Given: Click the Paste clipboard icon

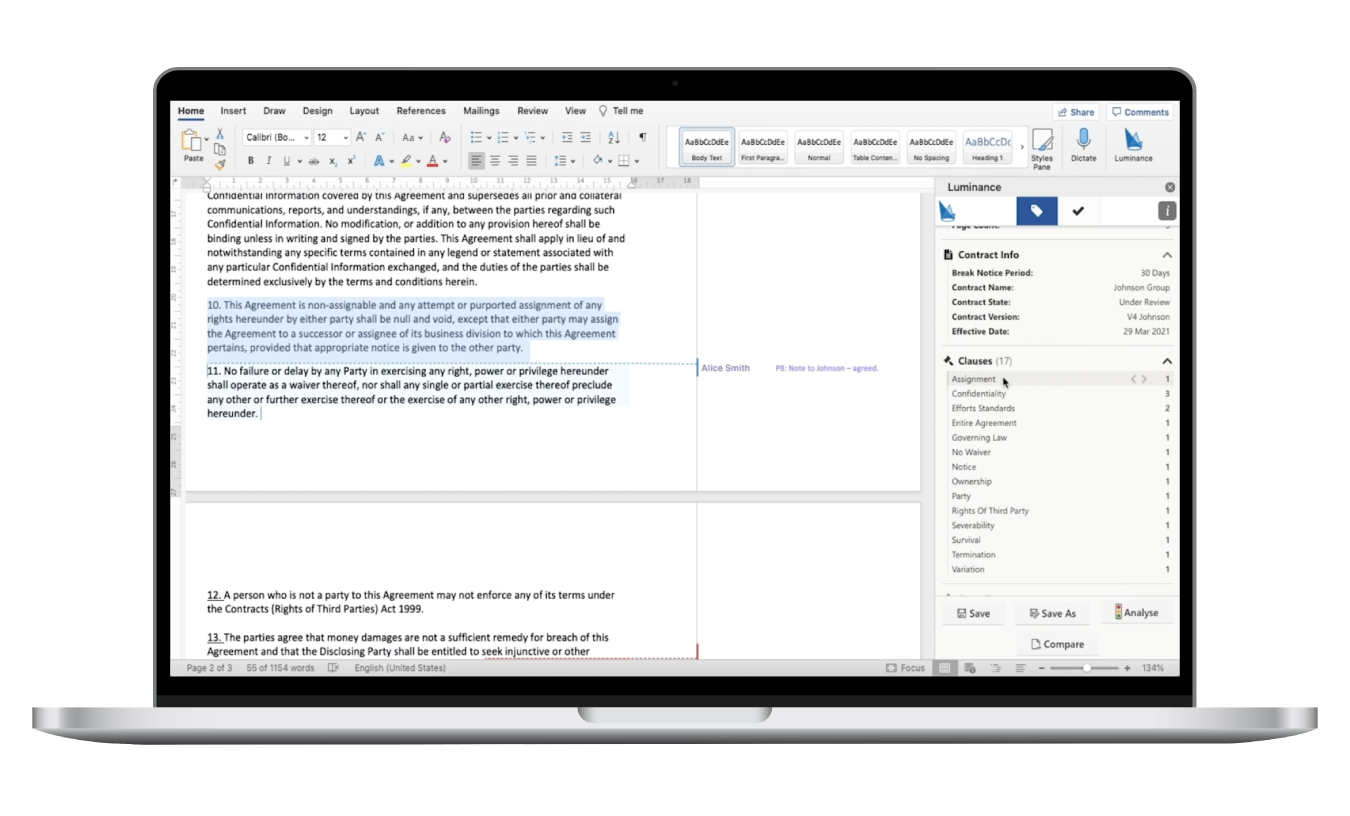Looking at the screenshot, I should point(191,141).
